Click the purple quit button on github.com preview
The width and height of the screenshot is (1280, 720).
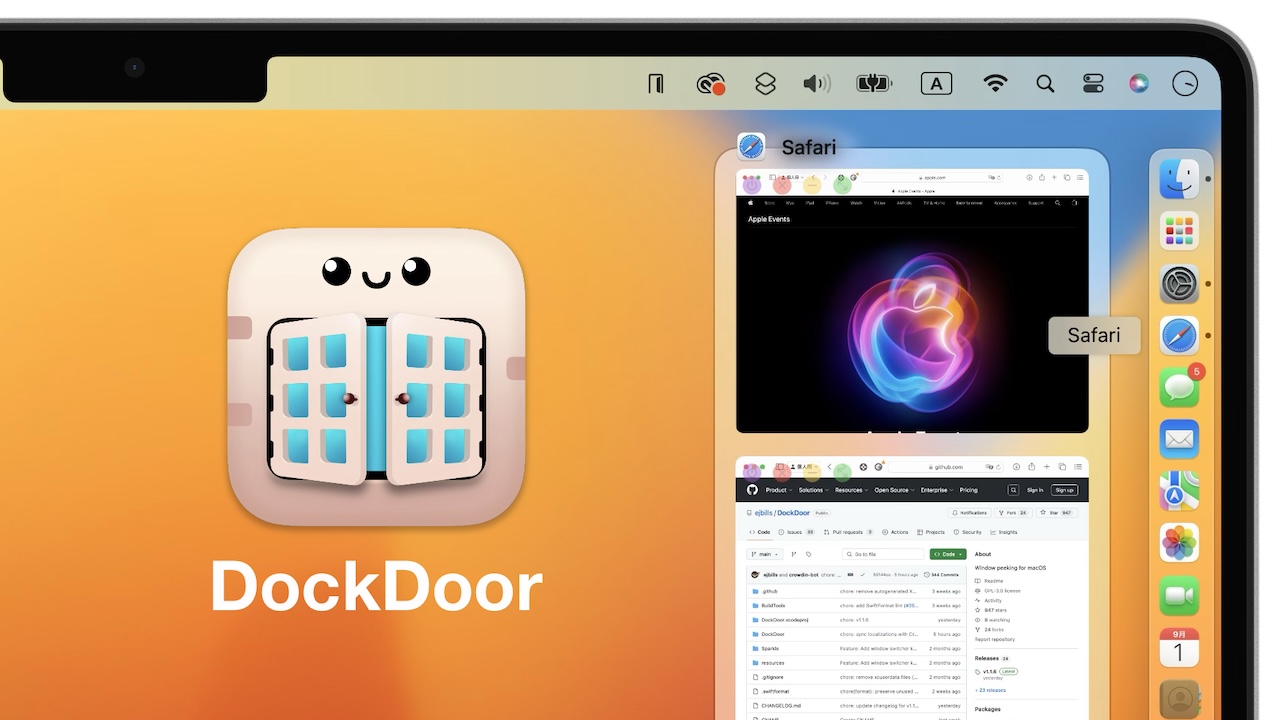point(752,472)
